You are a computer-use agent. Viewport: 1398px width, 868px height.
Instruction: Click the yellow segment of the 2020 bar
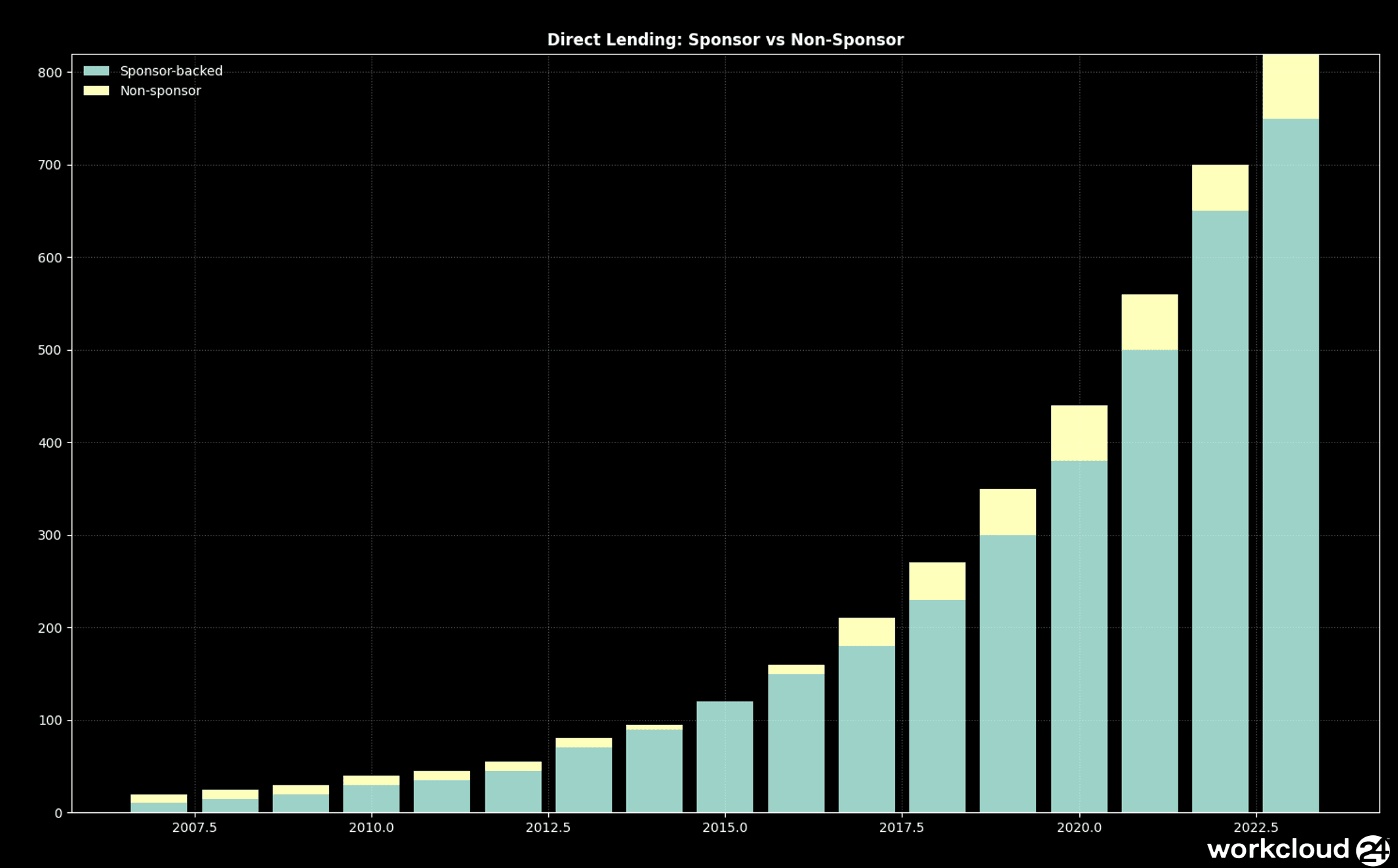click(x=1079, y=433)
